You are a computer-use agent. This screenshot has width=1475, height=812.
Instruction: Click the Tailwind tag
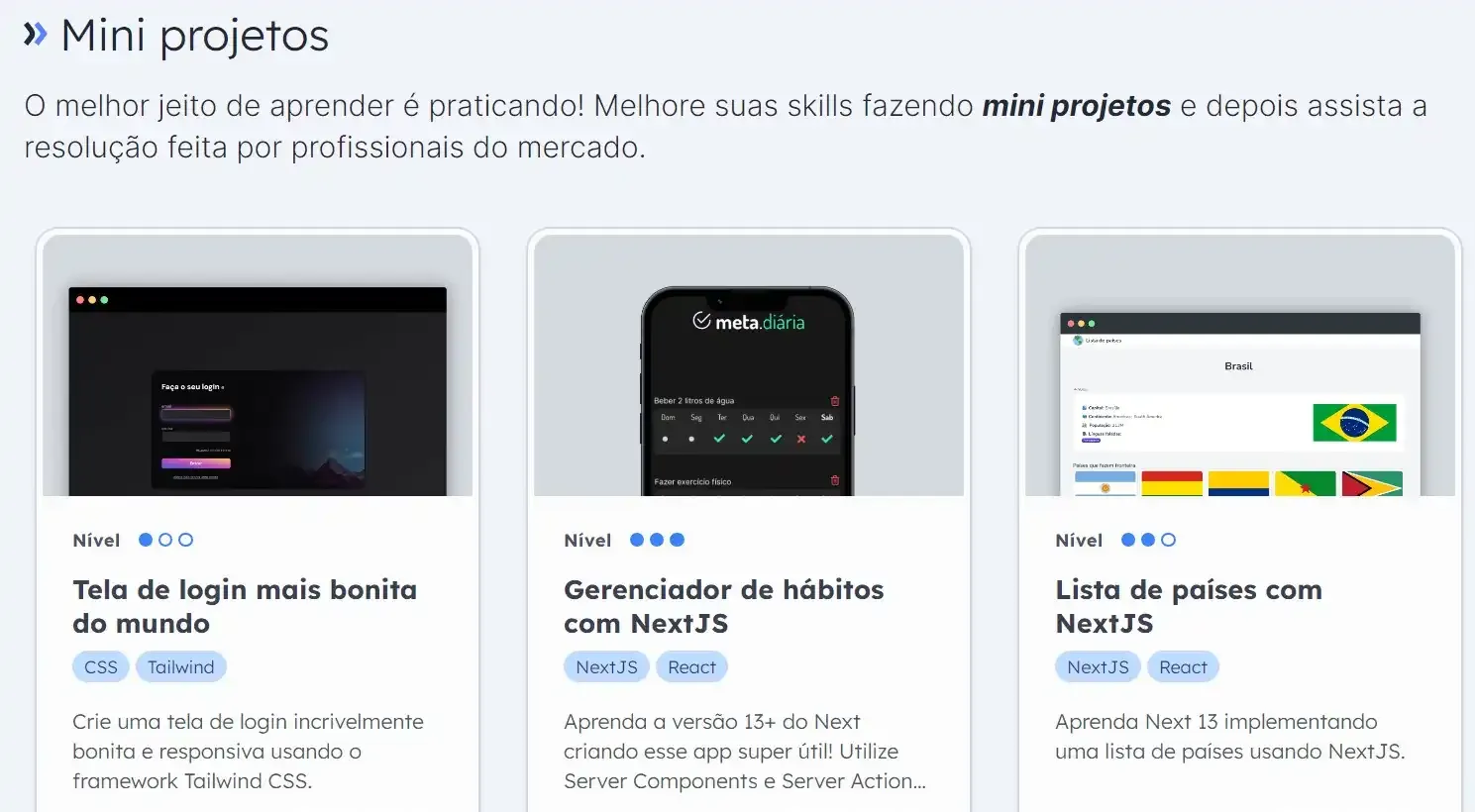[x=181, y=667]
